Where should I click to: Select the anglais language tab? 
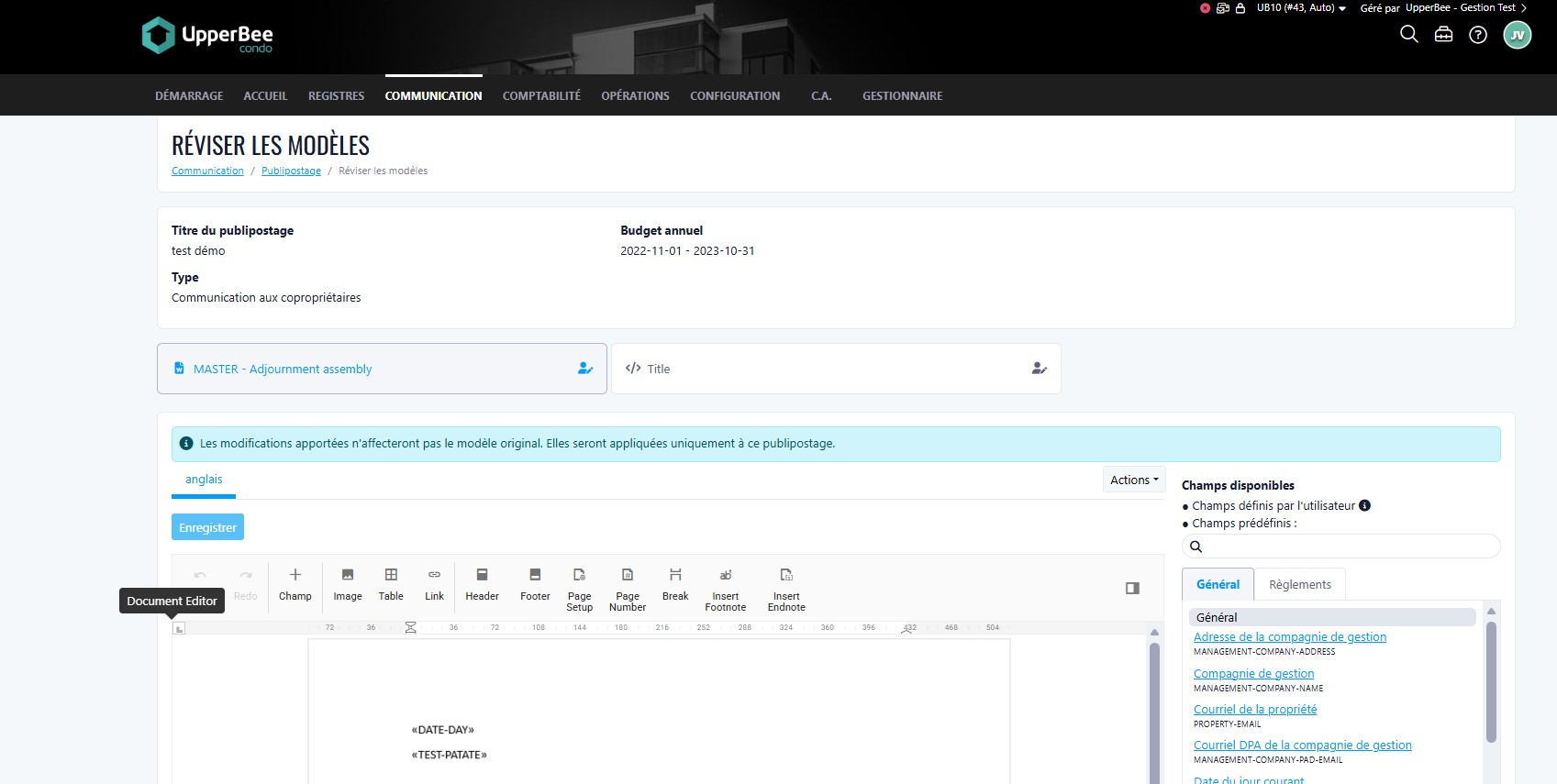point(204,480)
